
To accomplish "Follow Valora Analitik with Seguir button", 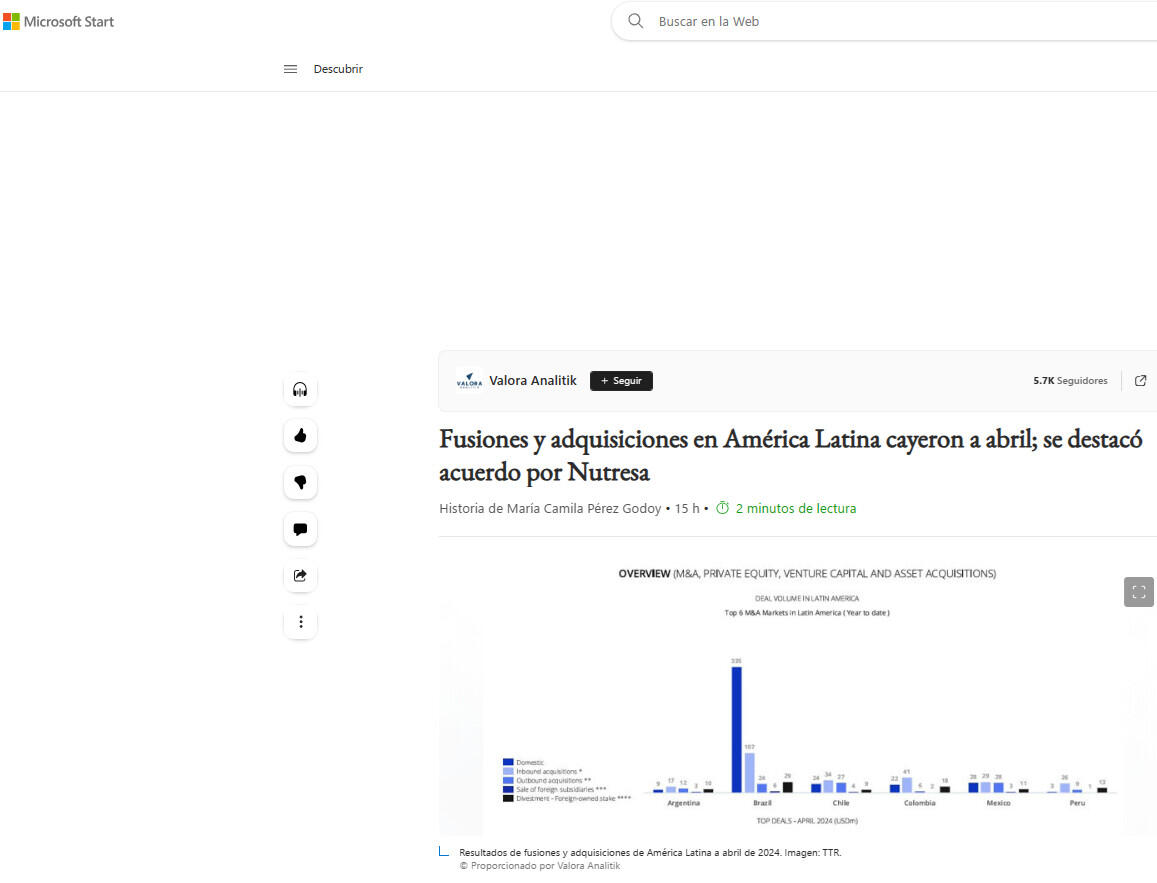I will 621,381.
